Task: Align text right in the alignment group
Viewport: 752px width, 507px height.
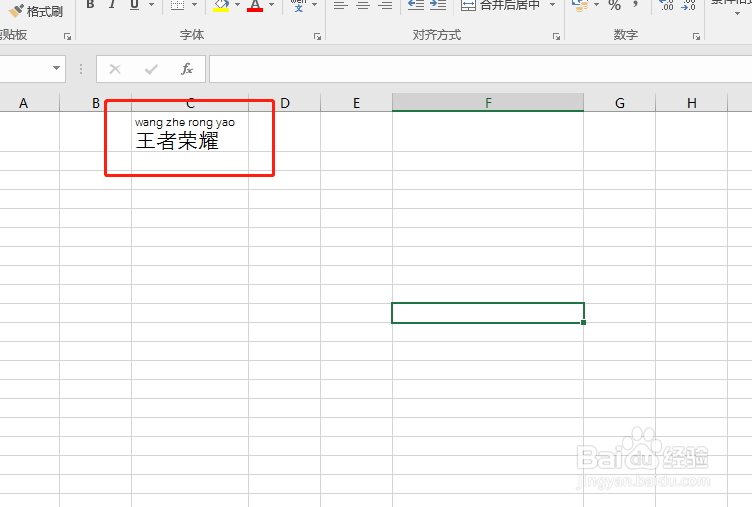Action: (x=385, y=5)
